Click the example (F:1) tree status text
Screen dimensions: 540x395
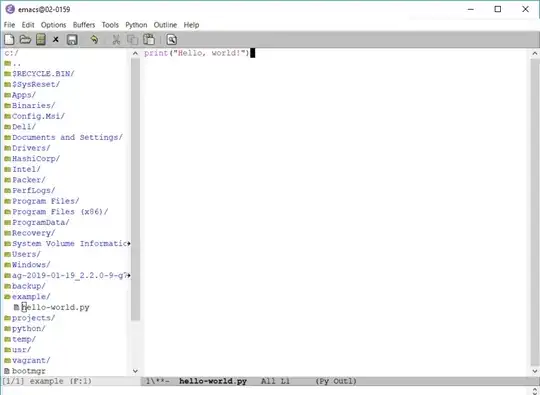pos(61,381)
